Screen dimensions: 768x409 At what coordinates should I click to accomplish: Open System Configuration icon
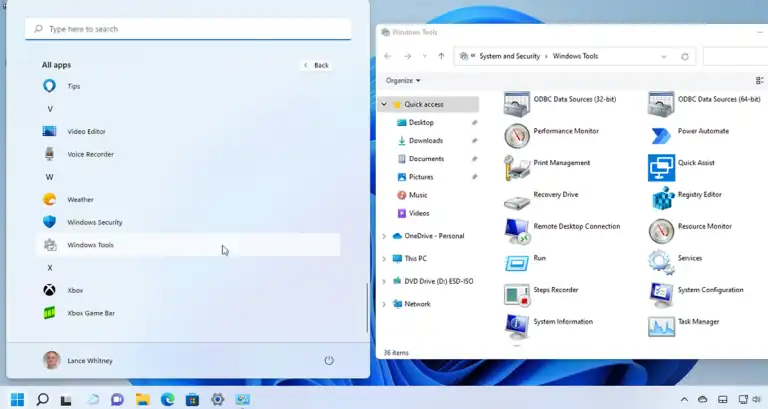click(661, 295)
